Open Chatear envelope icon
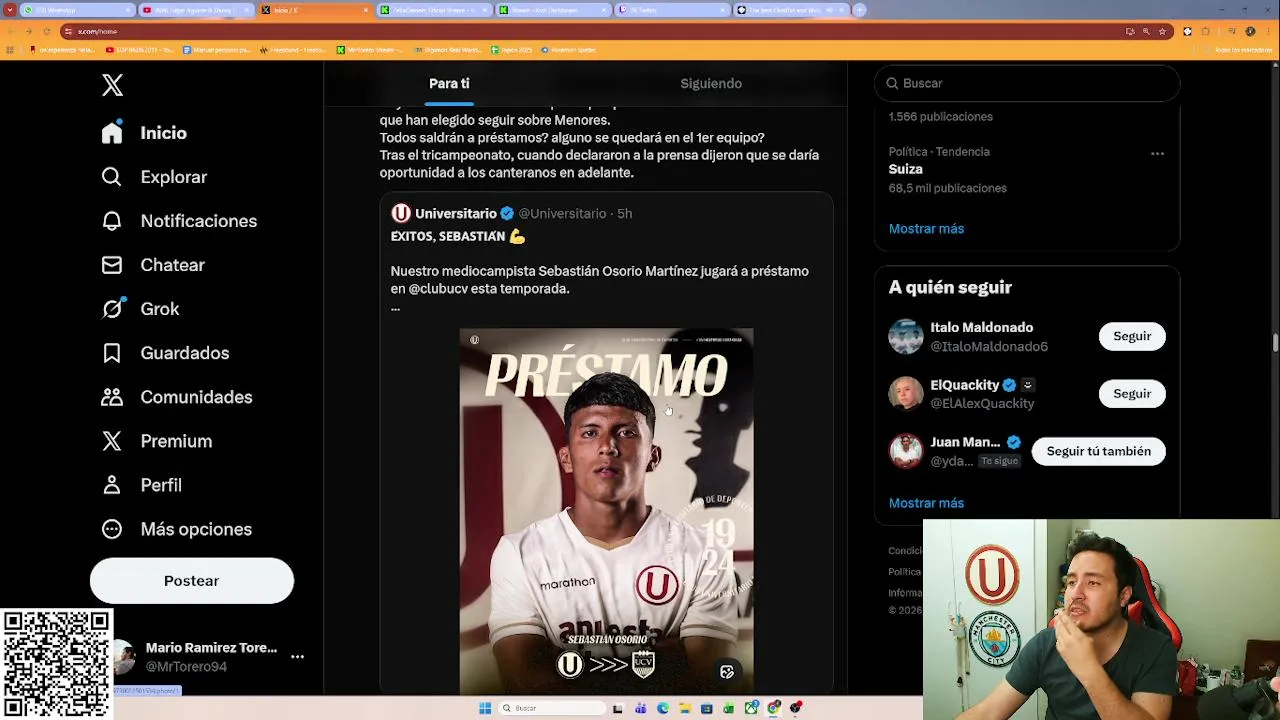1280x720 pixels. 112,265
